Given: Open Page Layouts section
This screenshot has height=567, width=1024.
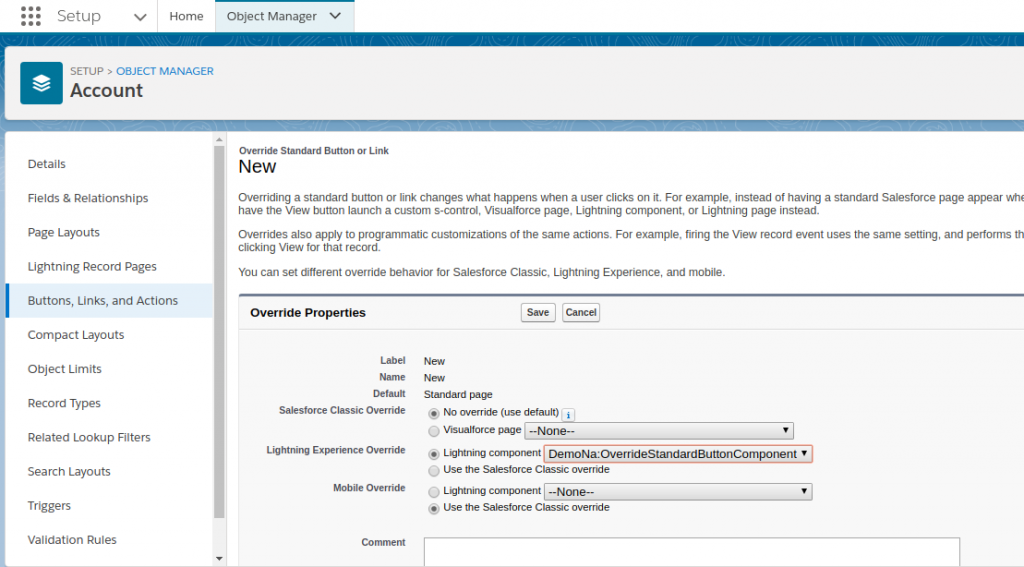Looking at the screenshot, I should pos(63,232).
